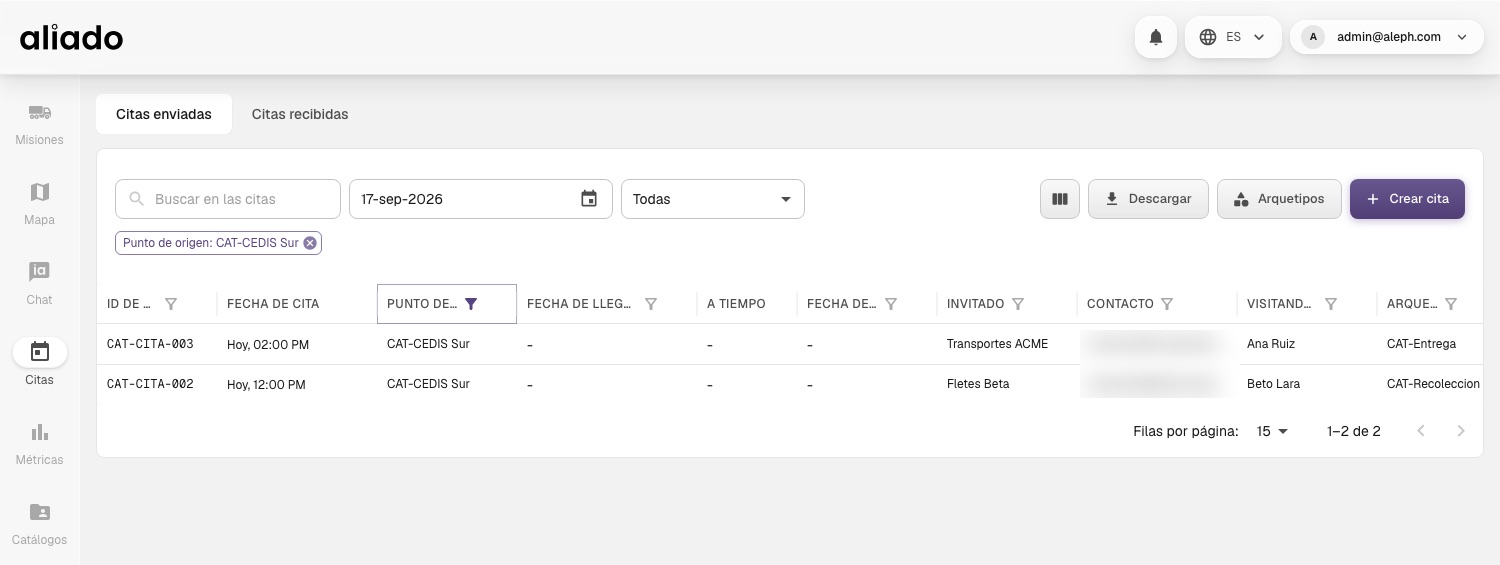Click the aliado logo
The height and width of the screenshot is (565, 1500).
pyautogui.click(x=71, y=37)
